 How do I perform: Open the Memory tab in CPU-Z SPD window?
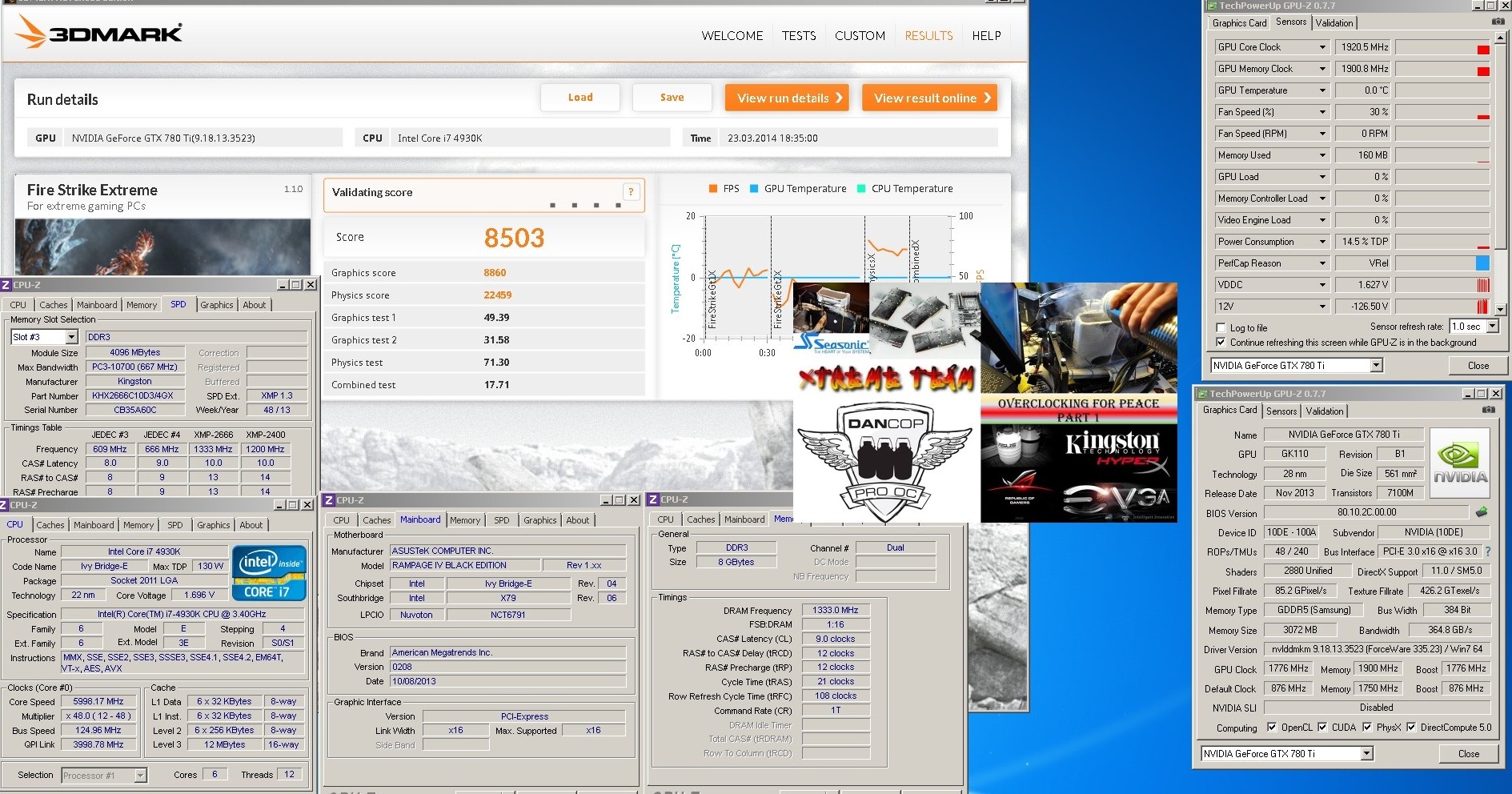coord(142,305)
